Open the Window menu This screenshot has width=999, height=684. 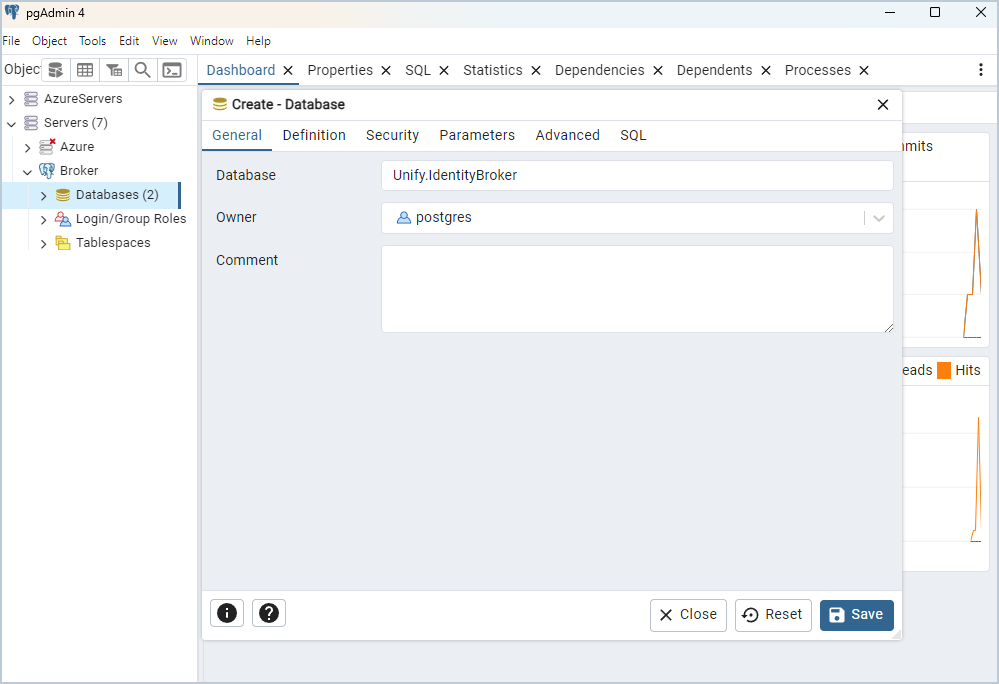212,41
